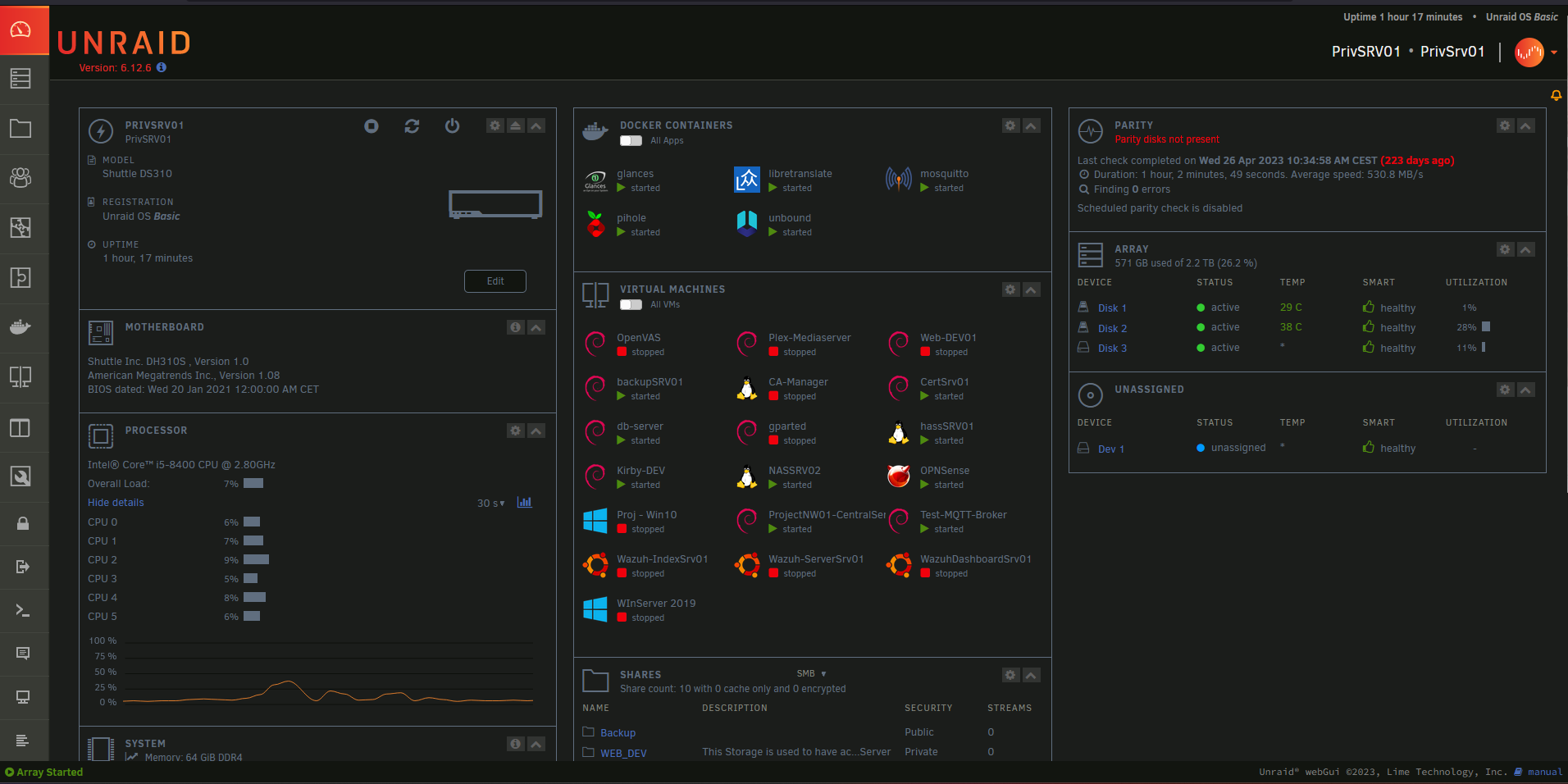Click the reboot server icon
This screenshot has height=784, width=1568.
[x=412, y=125]
